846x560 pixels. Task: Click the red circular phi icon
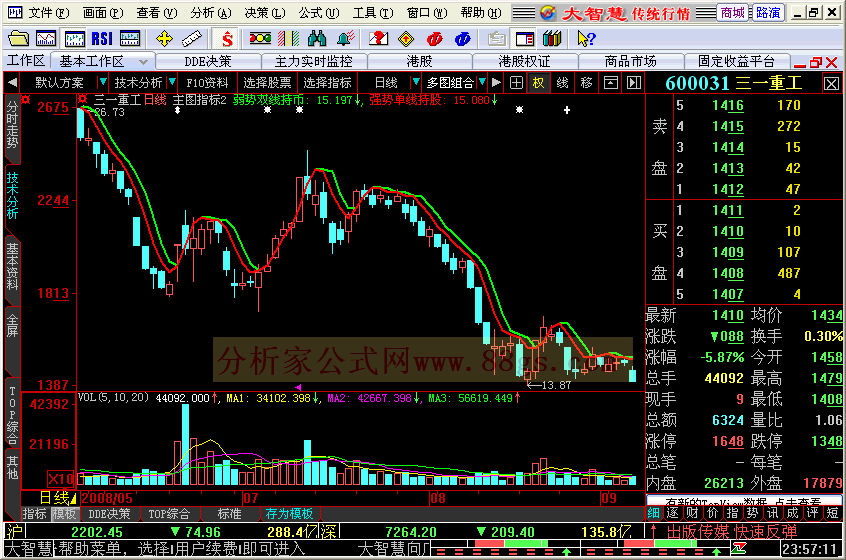(434, 39)
